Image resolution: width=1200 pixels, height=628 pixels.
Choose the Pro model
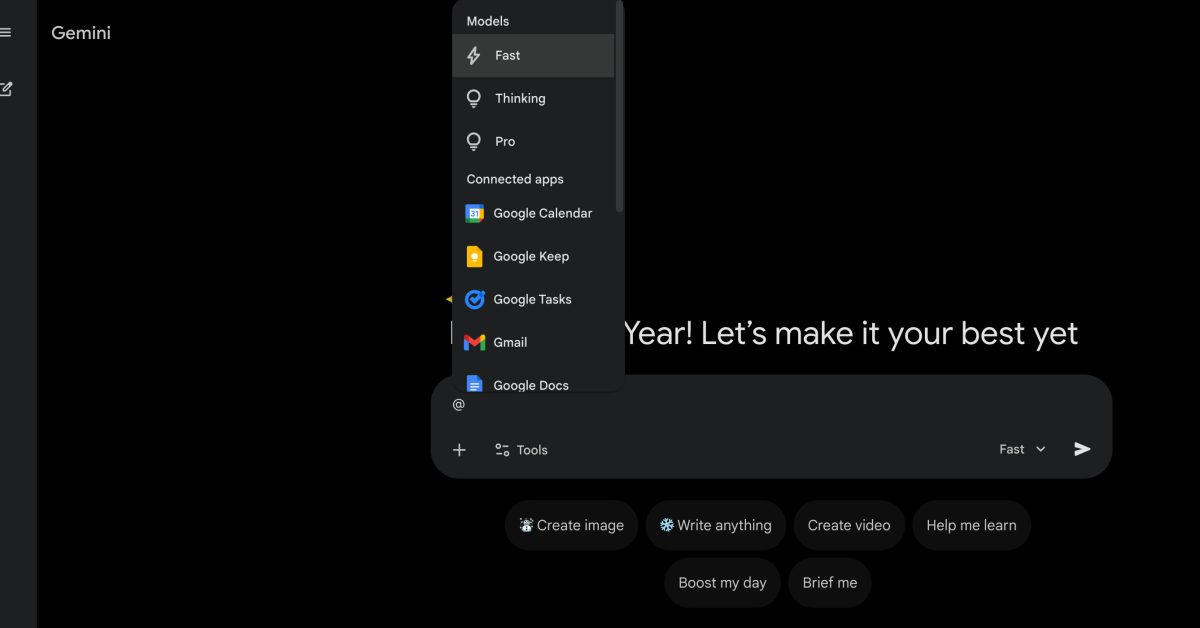(x=504, y=141)
